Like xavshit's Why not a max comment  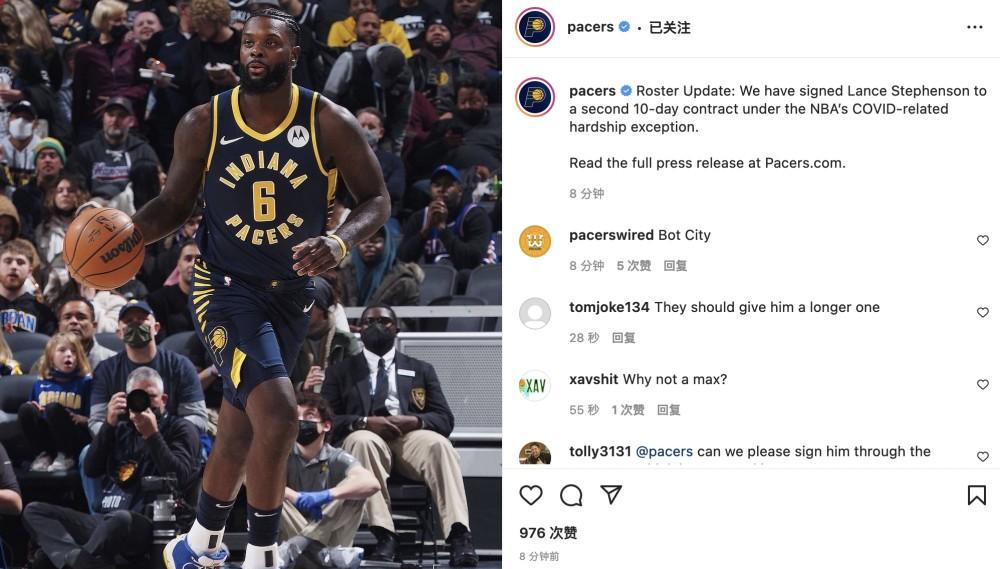983,384
